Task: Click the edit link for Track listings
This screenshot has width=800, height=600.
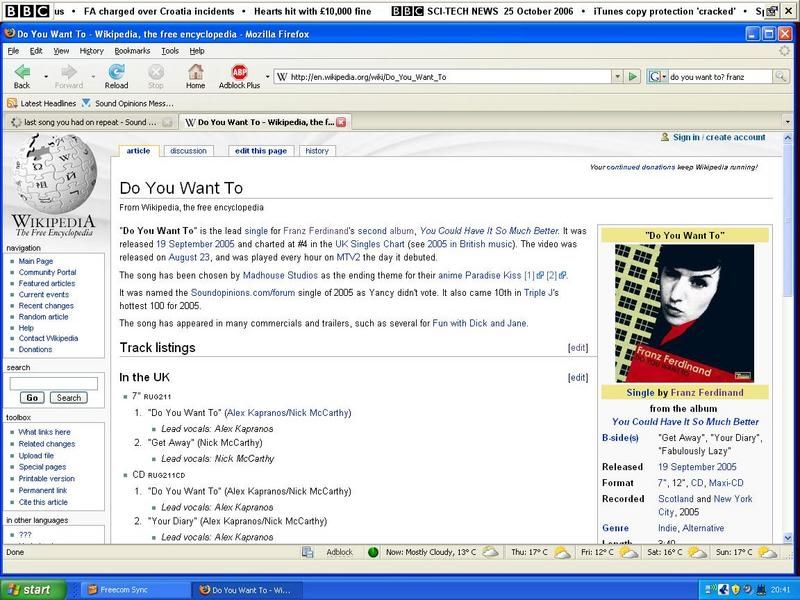Action: (578, 347)
